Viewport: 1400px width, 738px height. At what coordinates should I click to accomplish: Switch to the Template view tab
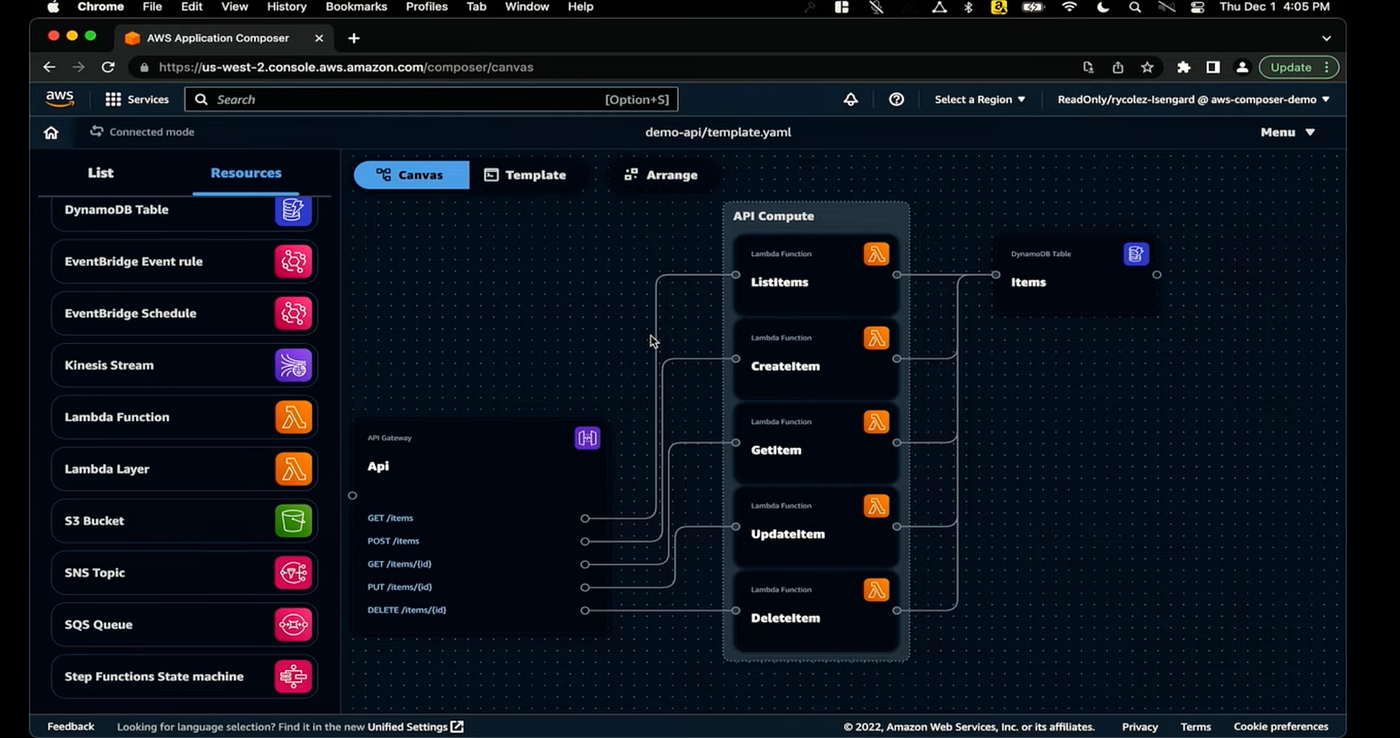(525, 175)
